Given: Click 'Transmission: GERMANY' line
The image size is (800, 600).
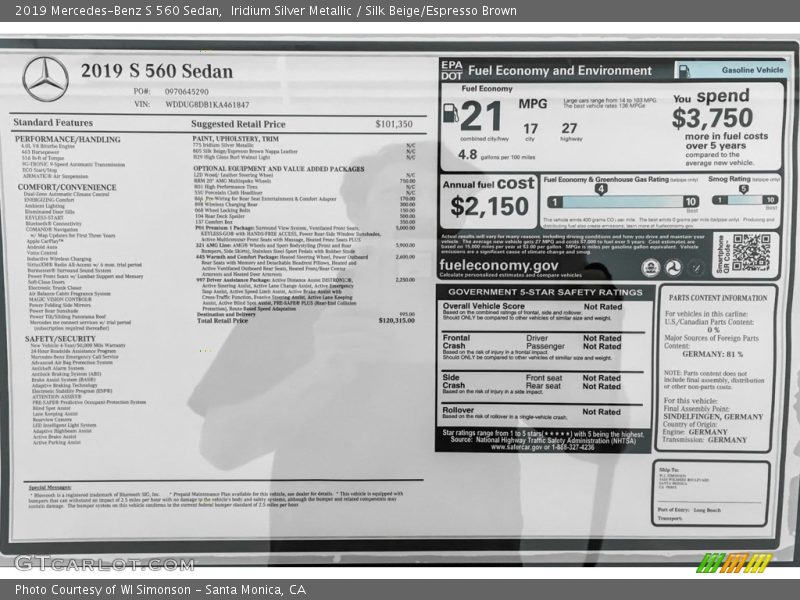Looking at the screenshot, I should click(x=704, y=440).
